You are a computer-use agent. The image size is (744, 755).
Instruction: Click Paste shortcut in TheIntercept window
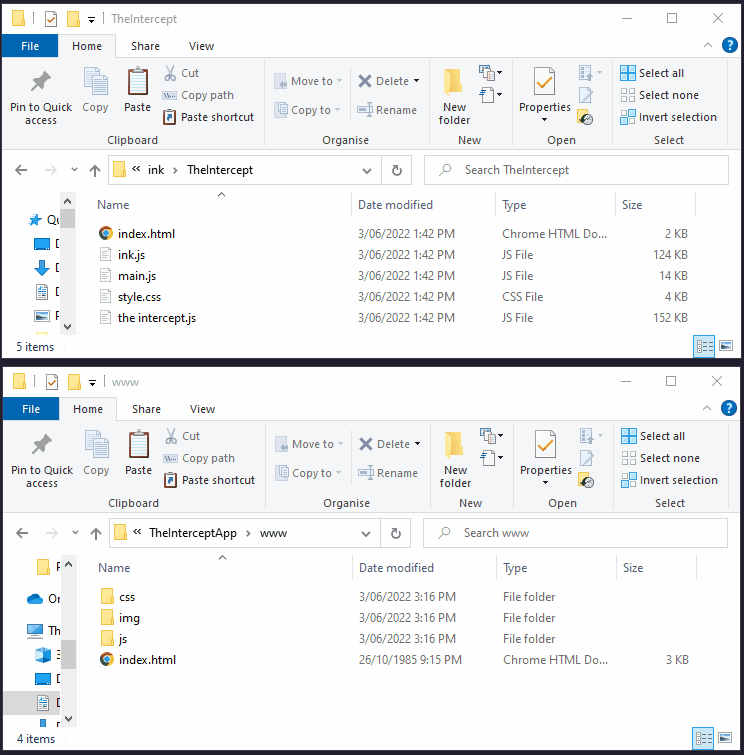coord(209,117)
